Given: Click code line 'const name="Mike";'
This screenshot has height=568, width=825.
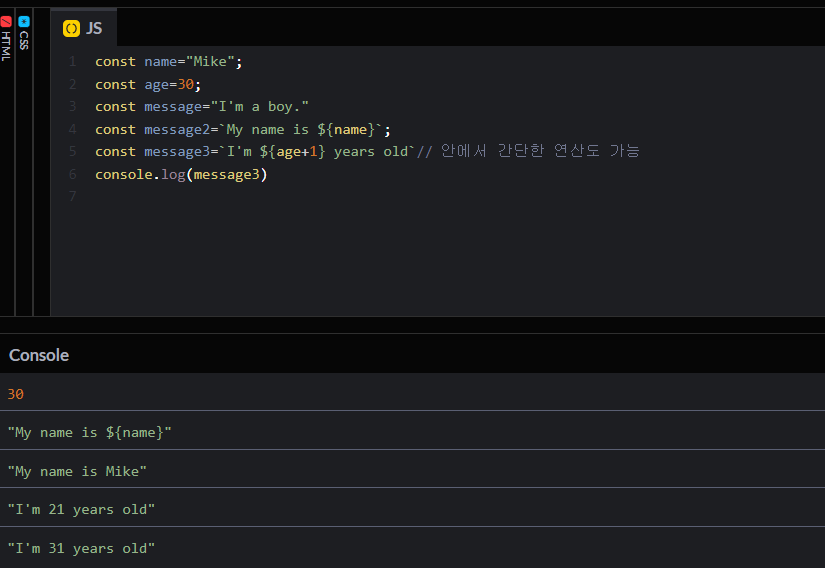Looking at the screenshot, I should (168, 62).
